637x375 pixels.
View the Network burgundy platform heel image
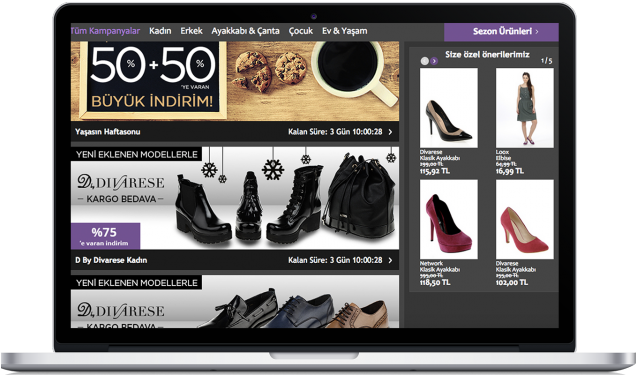(448, 219)
